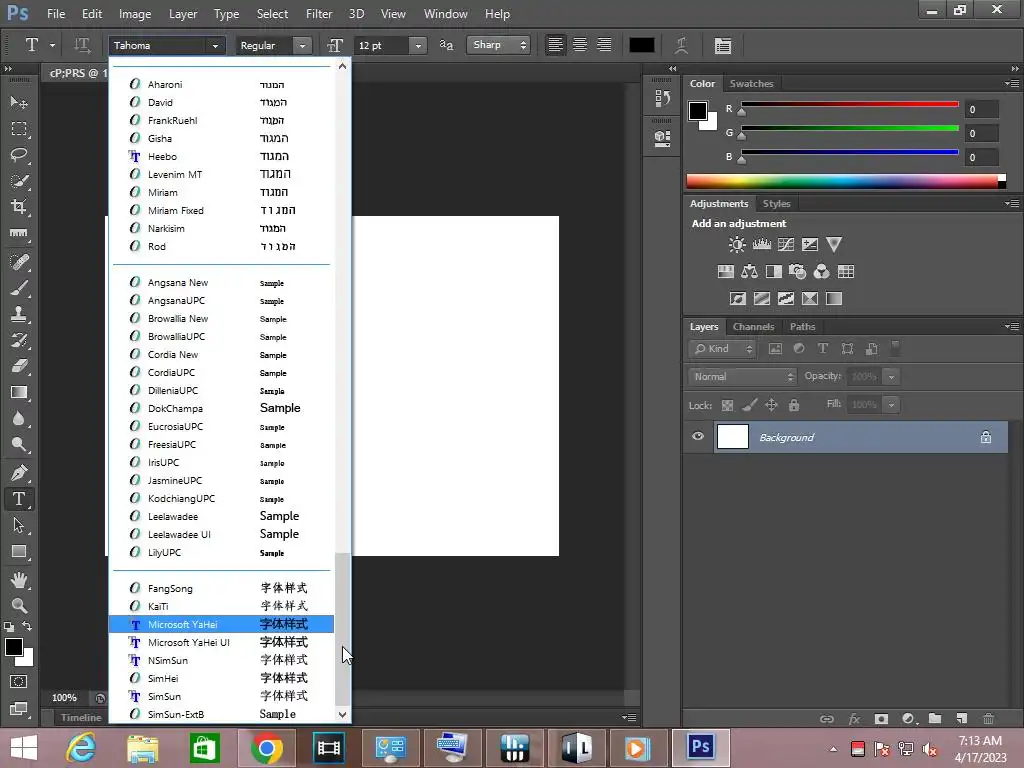Screen dimensions: 1024x768
Task: Select the Healing Brush tool
Action: (x=19, y=262)
